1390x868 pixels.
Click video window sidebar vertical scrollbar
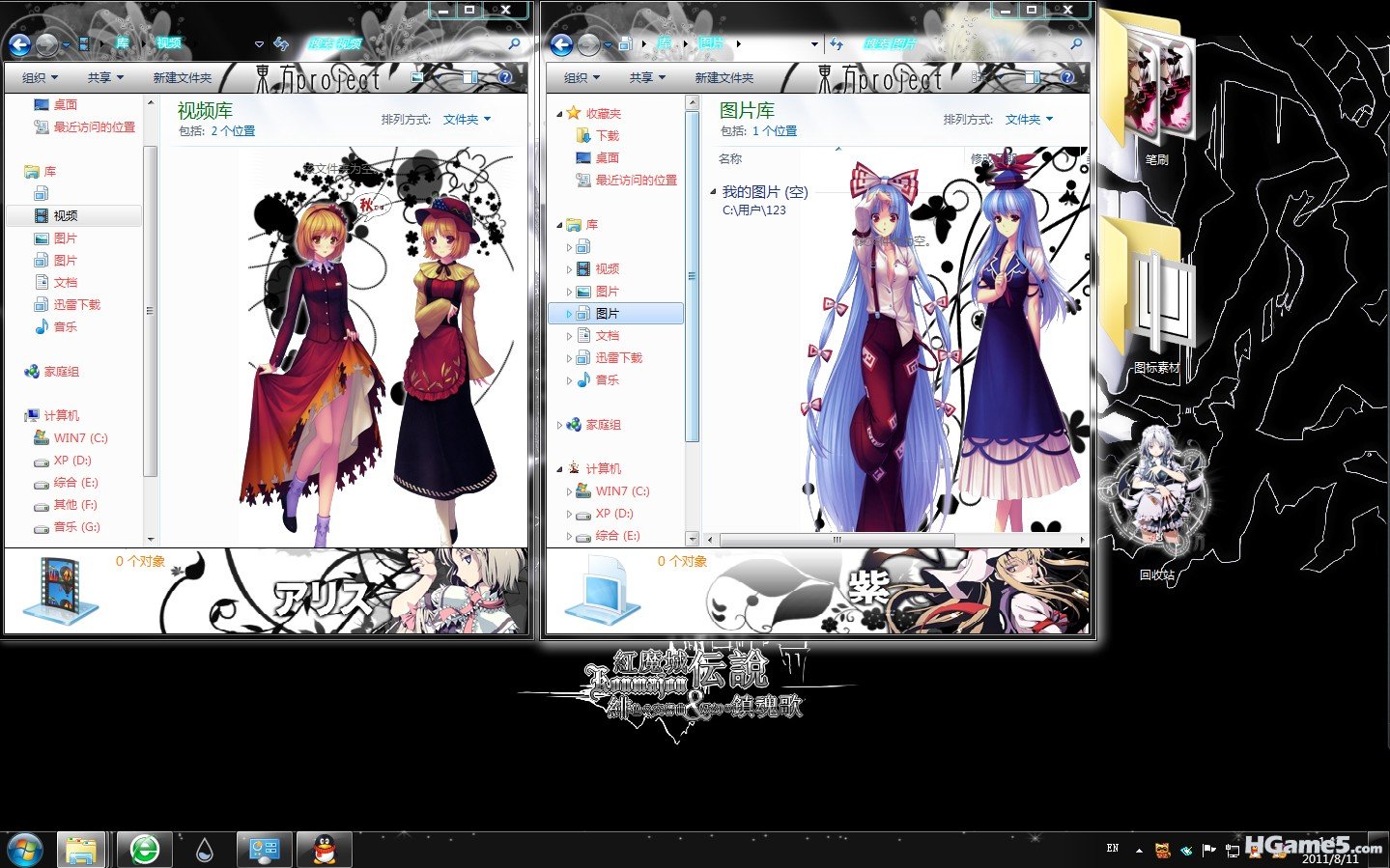[x=150, y=311]
